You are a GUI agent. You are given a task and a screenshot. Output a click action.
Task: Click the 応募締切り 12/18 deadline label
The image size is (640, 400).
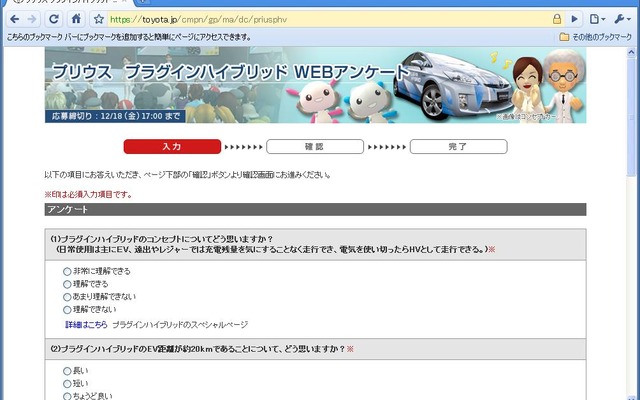point(116,116)
